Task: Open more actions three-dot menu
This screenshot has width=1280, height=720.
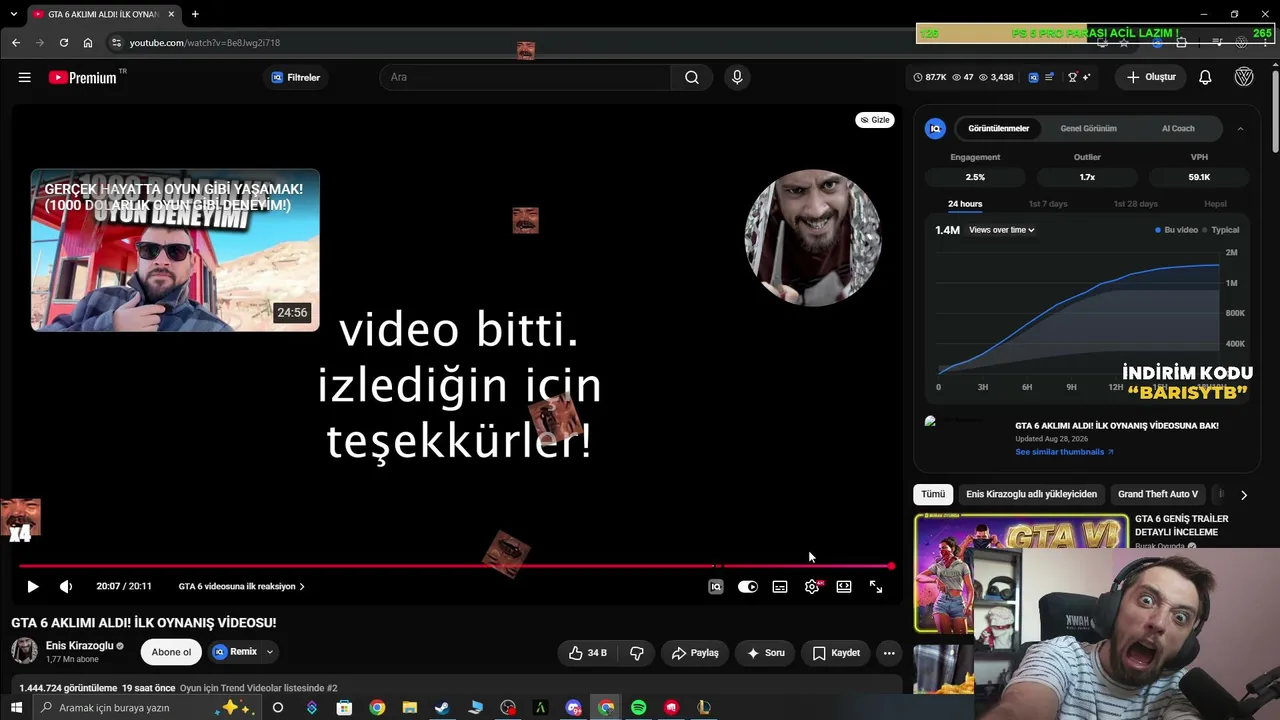Action: click(x=888, y=653)
